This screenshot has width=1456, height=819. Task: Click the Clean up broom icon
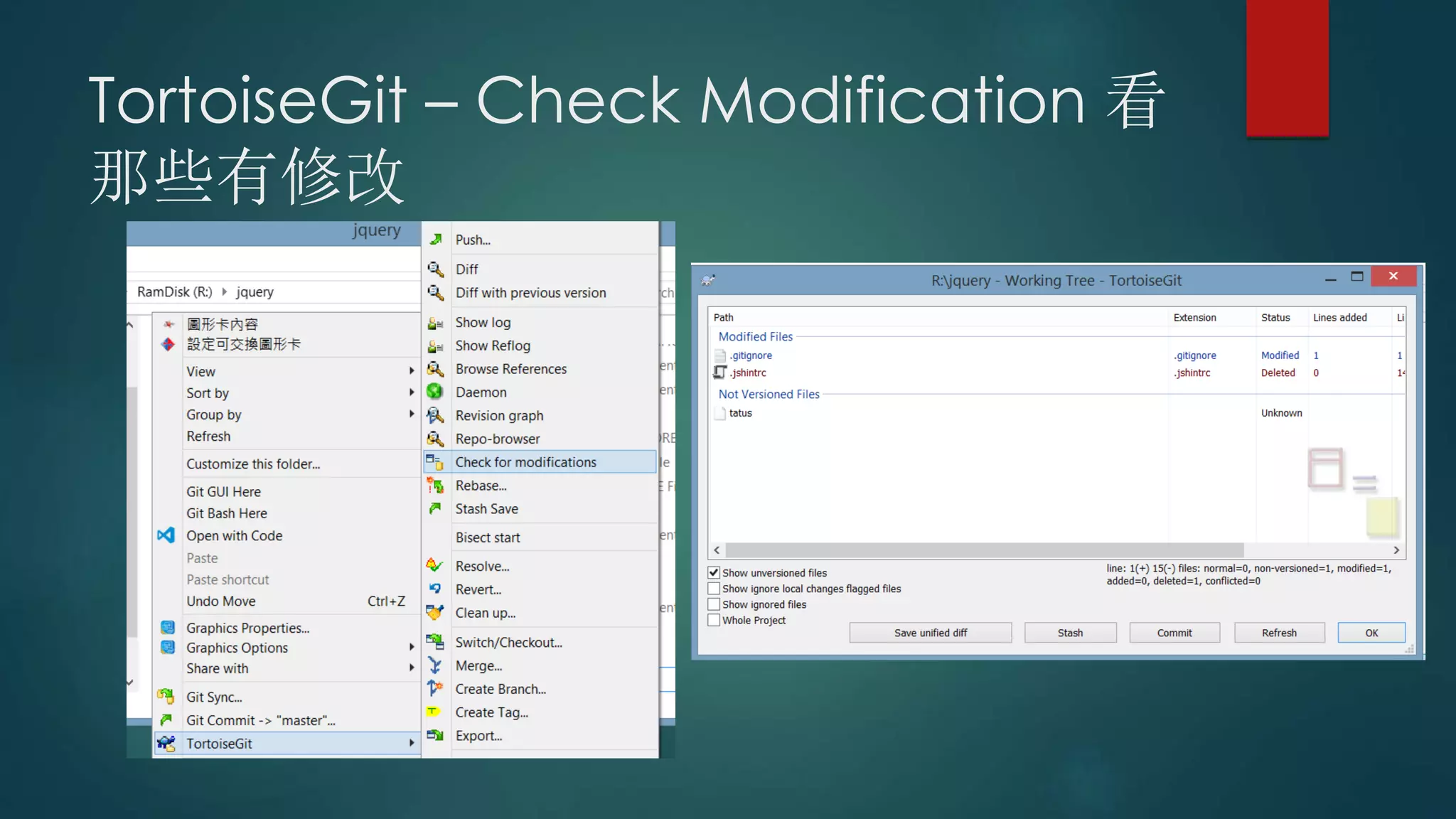pyautogui.click(x=435, y=612)
